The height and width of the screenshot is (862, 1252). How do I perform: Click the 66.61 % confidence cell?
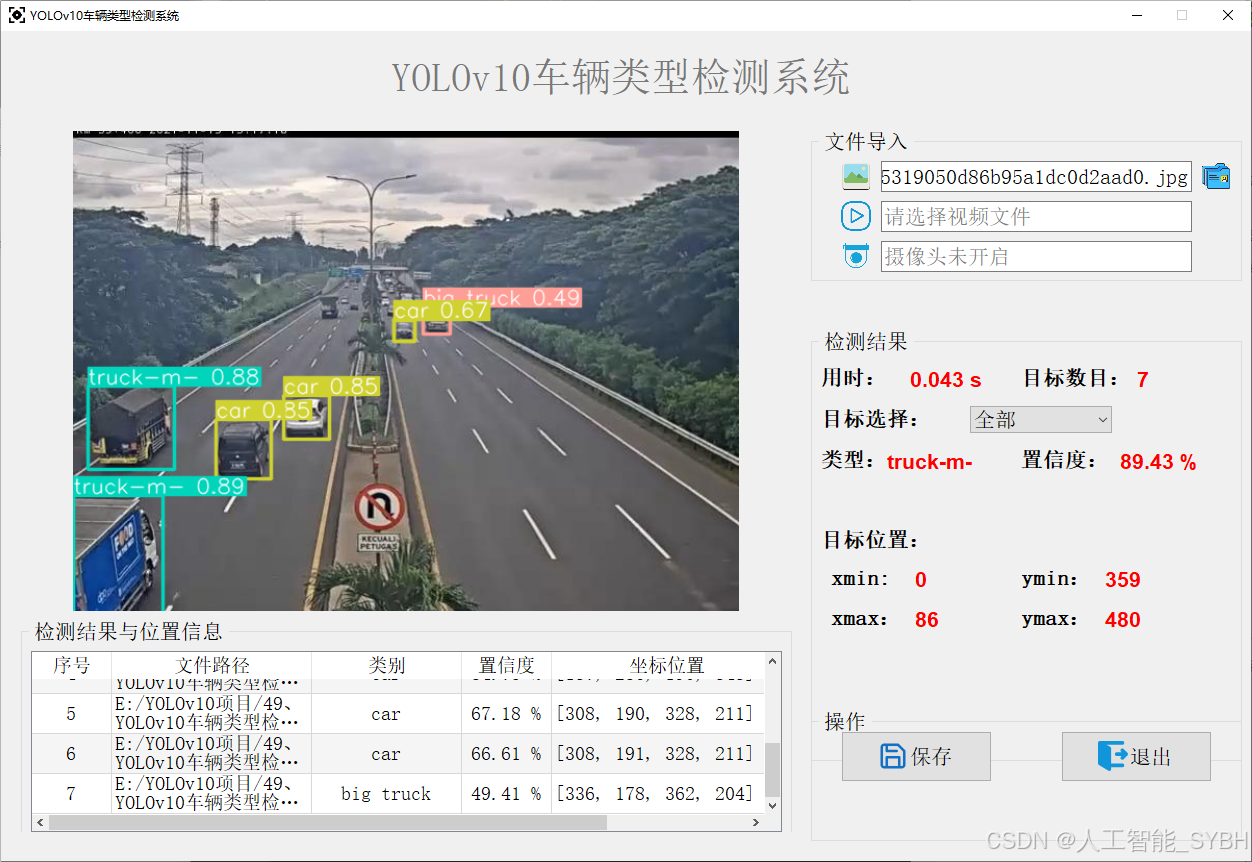click(x=506, y=754)
